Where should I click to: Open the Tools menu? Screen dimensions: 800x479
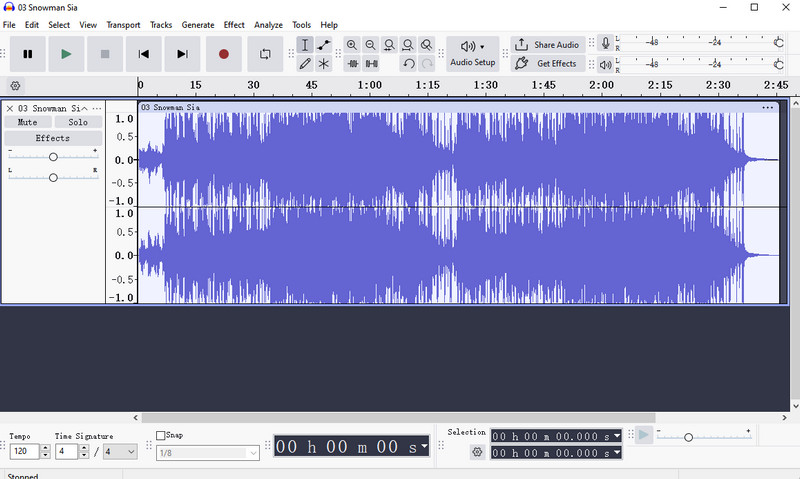pyautogui.click(x=301, y=24)
